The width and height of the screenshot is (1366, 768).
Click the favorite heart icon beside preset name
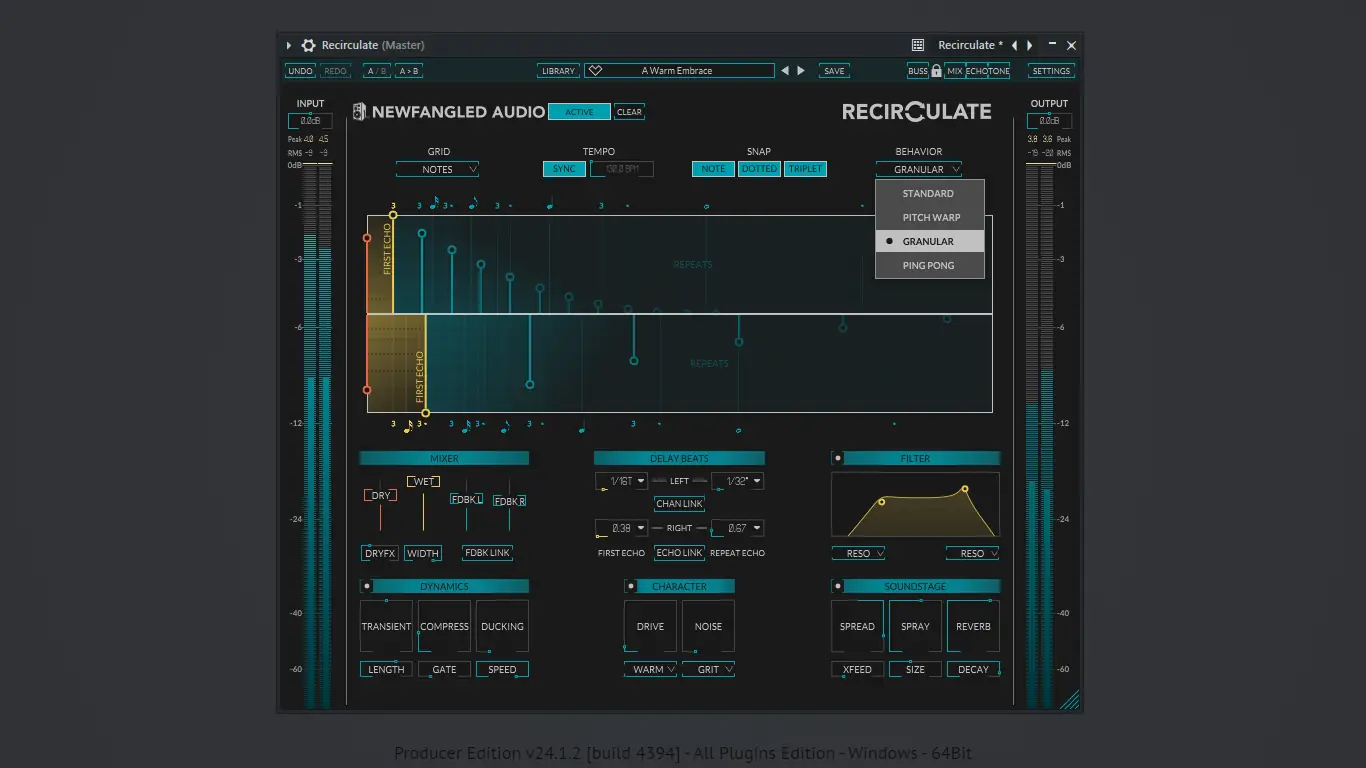coord(595,71)
